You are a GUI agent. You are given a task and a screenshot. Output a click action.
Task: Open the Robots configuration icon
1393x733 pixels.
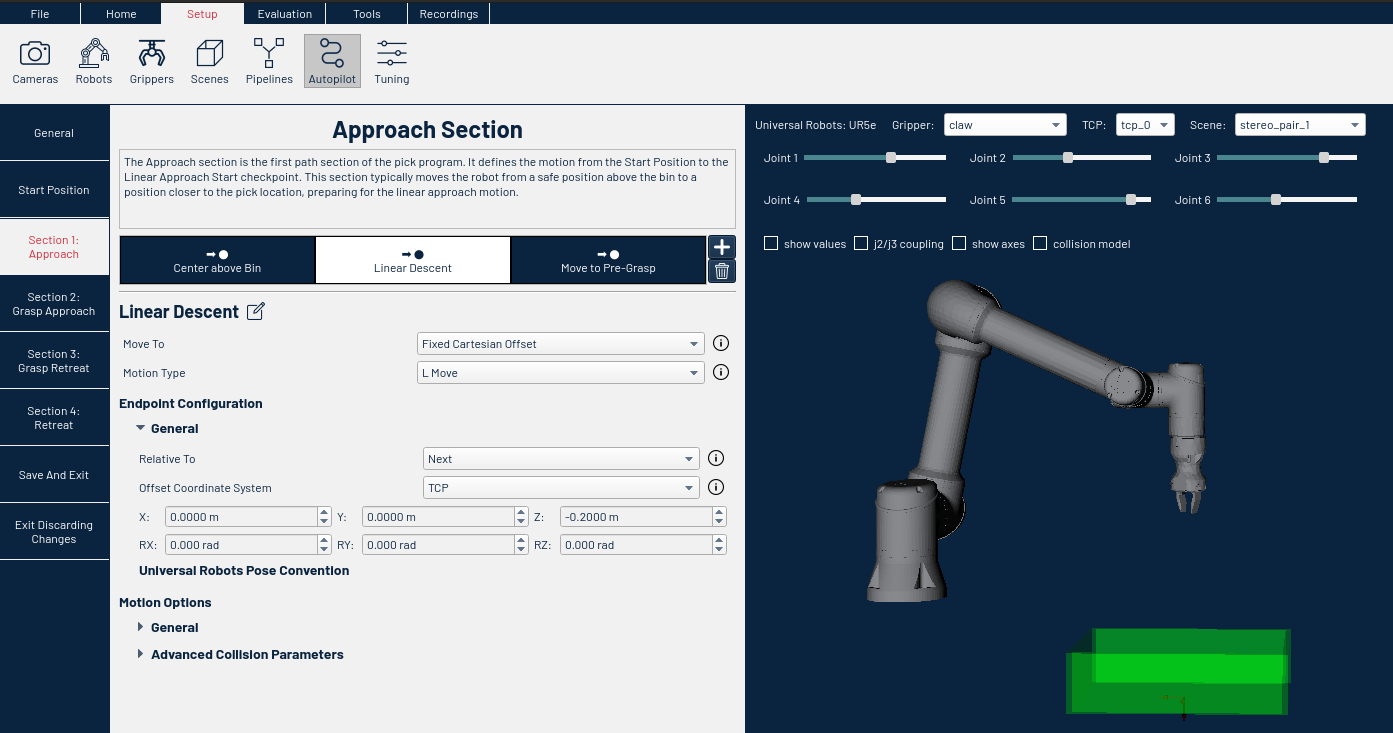click(x=93, y=60)
